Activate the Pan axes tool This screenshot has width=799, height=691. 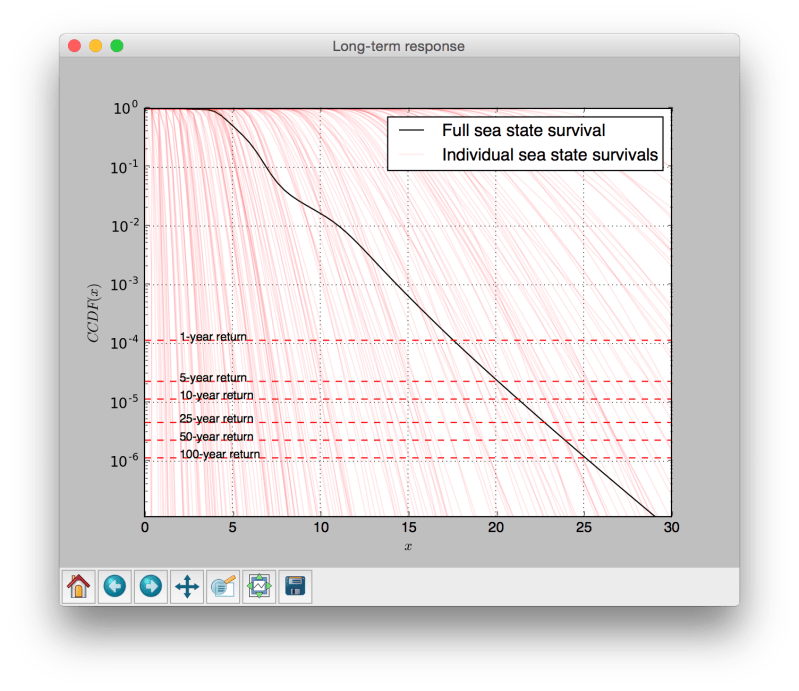tap(187, 587)
